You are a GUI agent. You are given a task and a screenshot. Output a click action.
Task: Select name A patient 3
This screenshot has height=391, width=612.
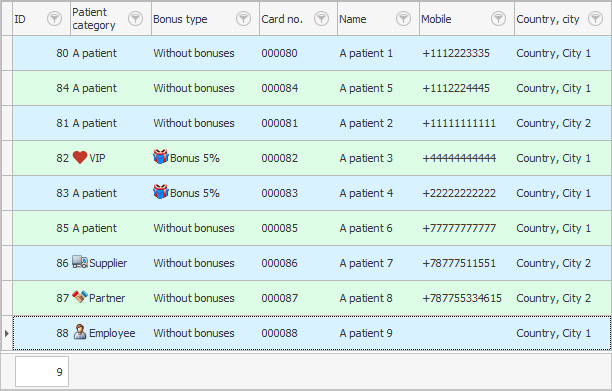point(366,158)
